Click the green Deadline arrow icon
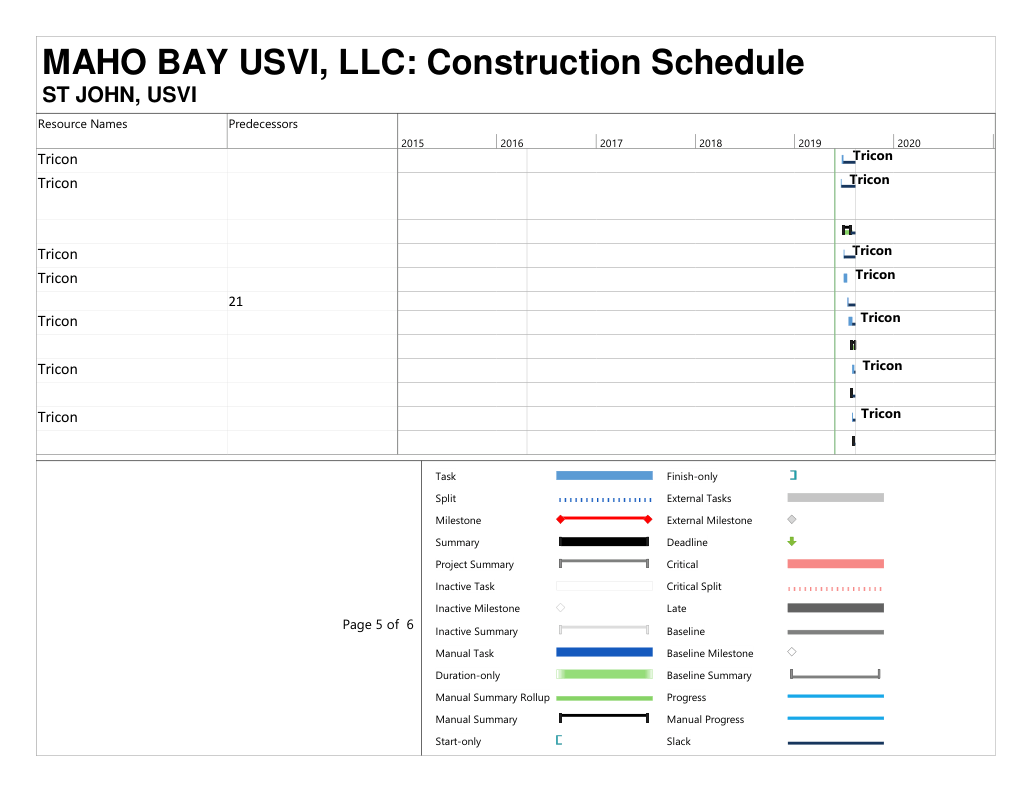 pos(792,542)
